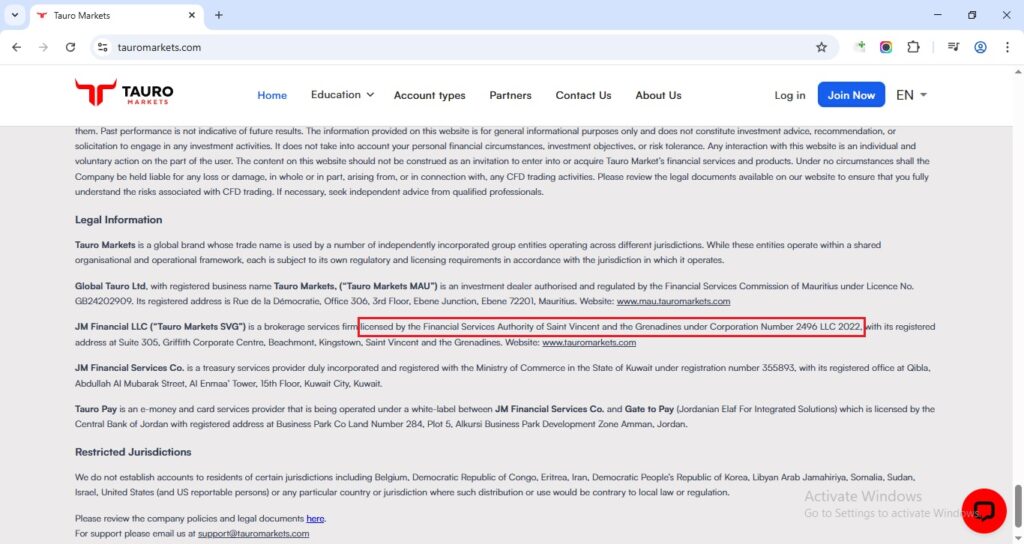Expand the Education menu

(342, 95)
